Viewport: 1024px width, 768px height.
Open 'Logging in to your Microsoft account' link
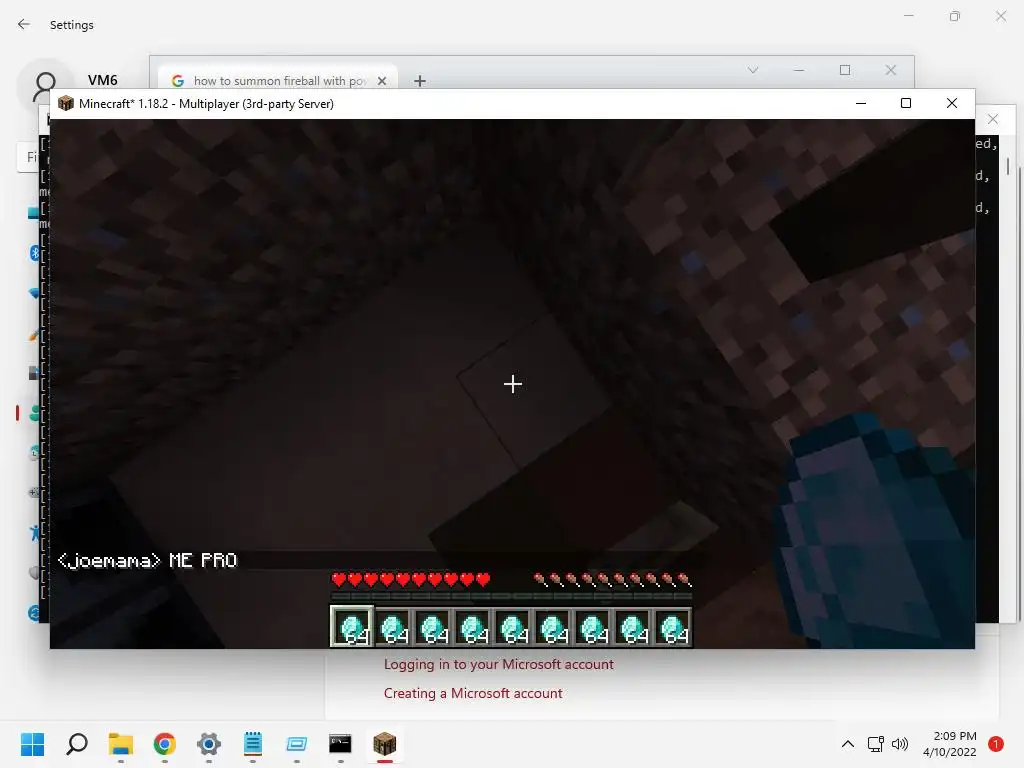point(498,664)
